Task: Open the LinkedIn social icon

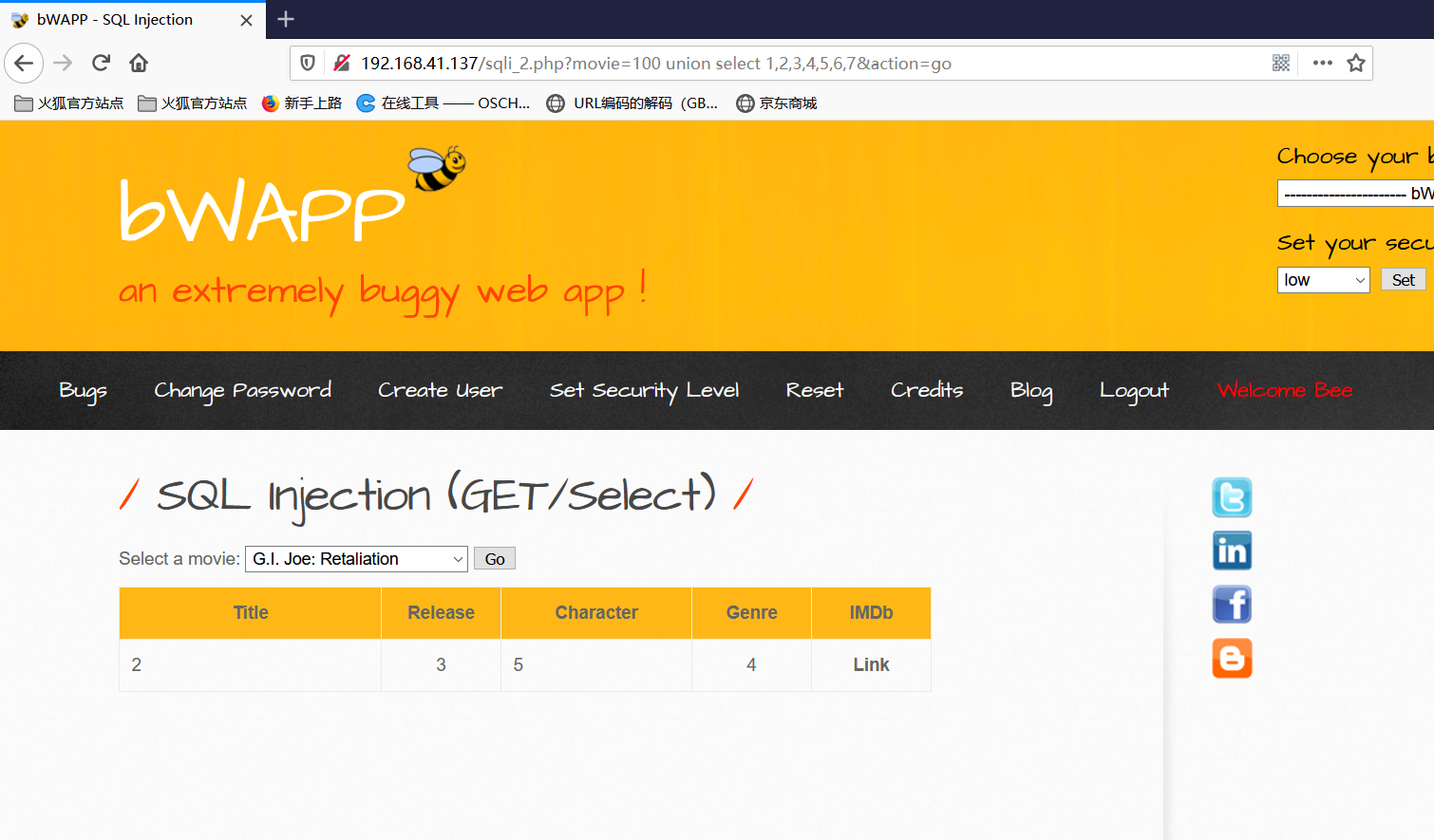Action: pyautogui.click(x=1232, y=551)
